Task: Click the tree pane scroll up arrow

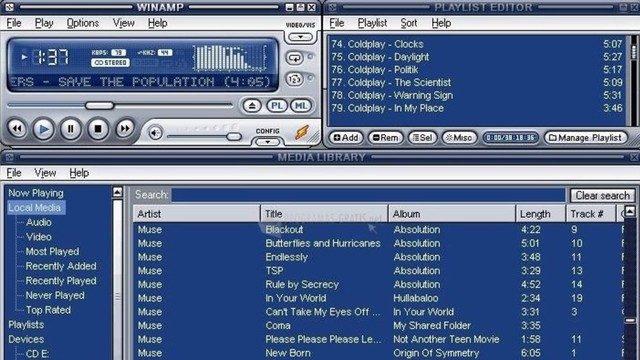Action: tap(118, 192)
